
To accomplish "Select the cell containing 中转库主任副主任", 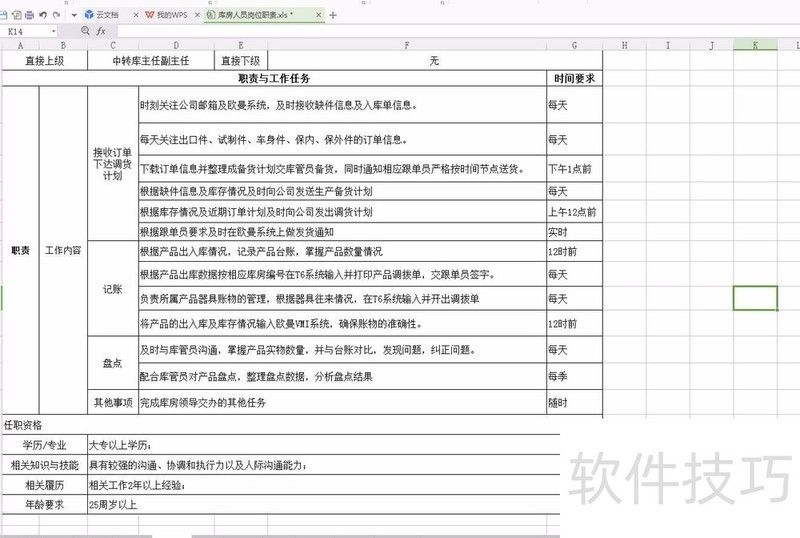I will coord(150,61).
